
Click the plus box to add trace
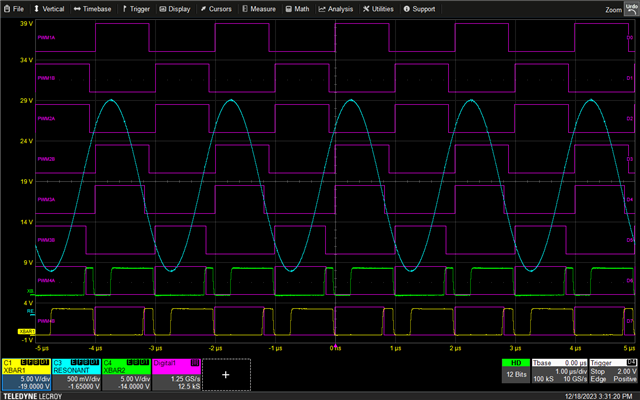[x=225, y=373]
